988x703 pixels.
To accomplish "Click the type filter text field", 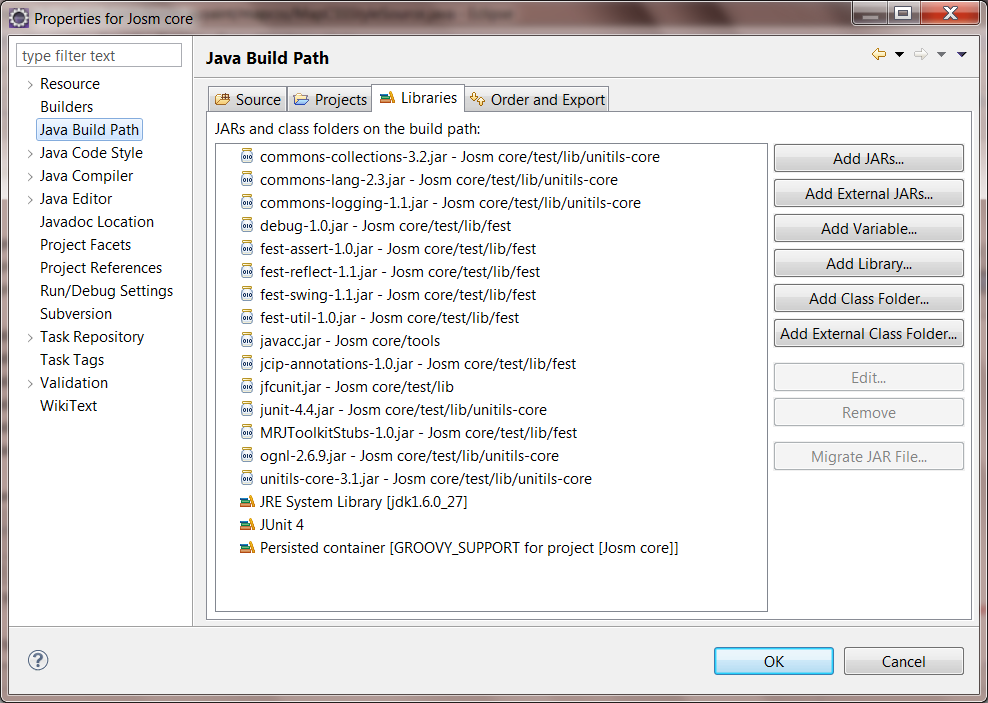I will pos(99,56).
